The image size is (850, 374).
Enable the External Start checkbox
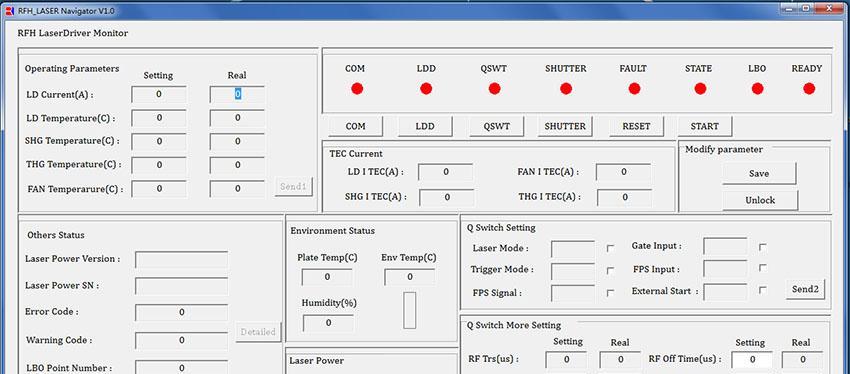coord(763,290)
